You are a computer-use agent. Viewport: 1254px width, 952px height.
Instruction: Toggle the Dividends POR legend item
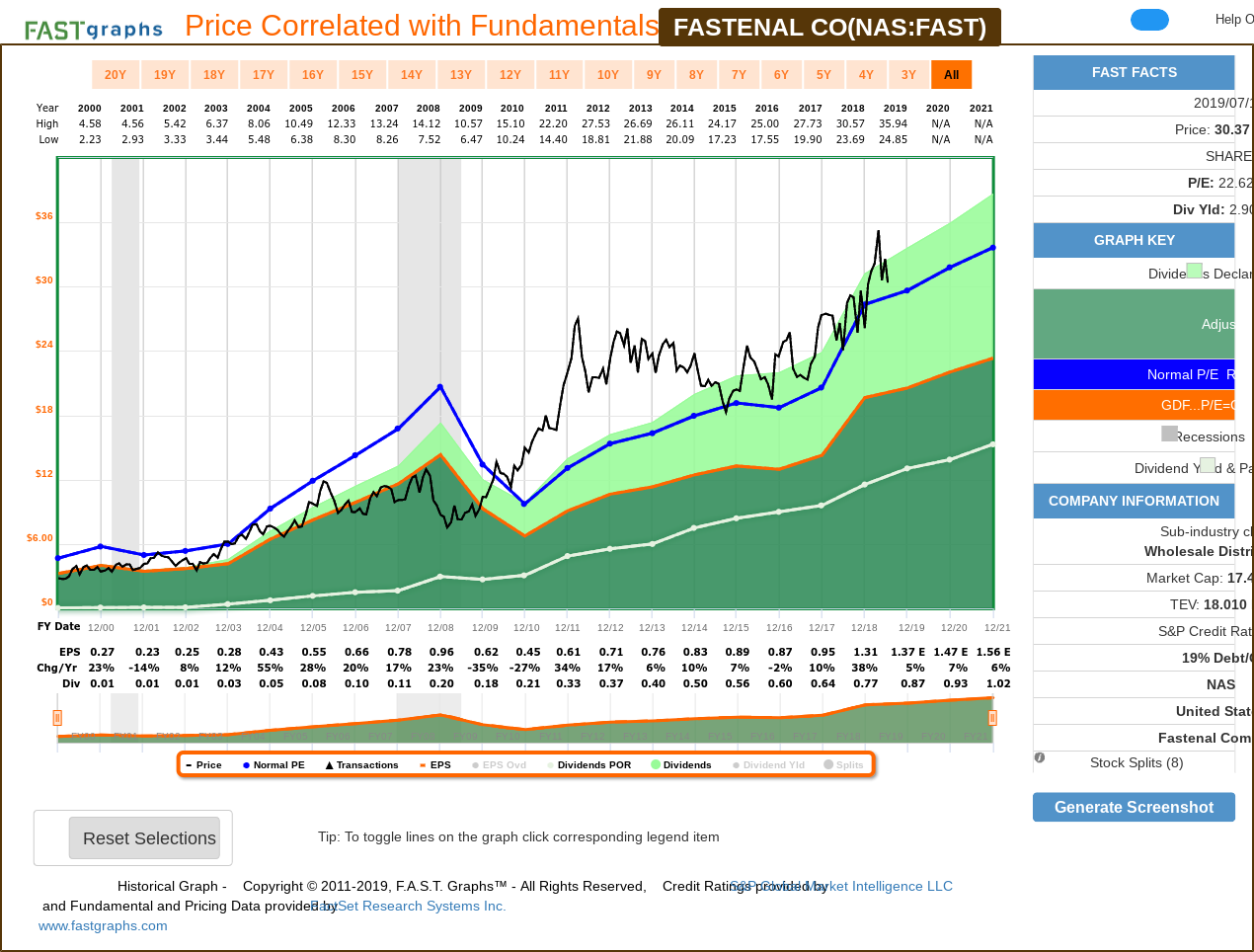(x=588, y=765)
